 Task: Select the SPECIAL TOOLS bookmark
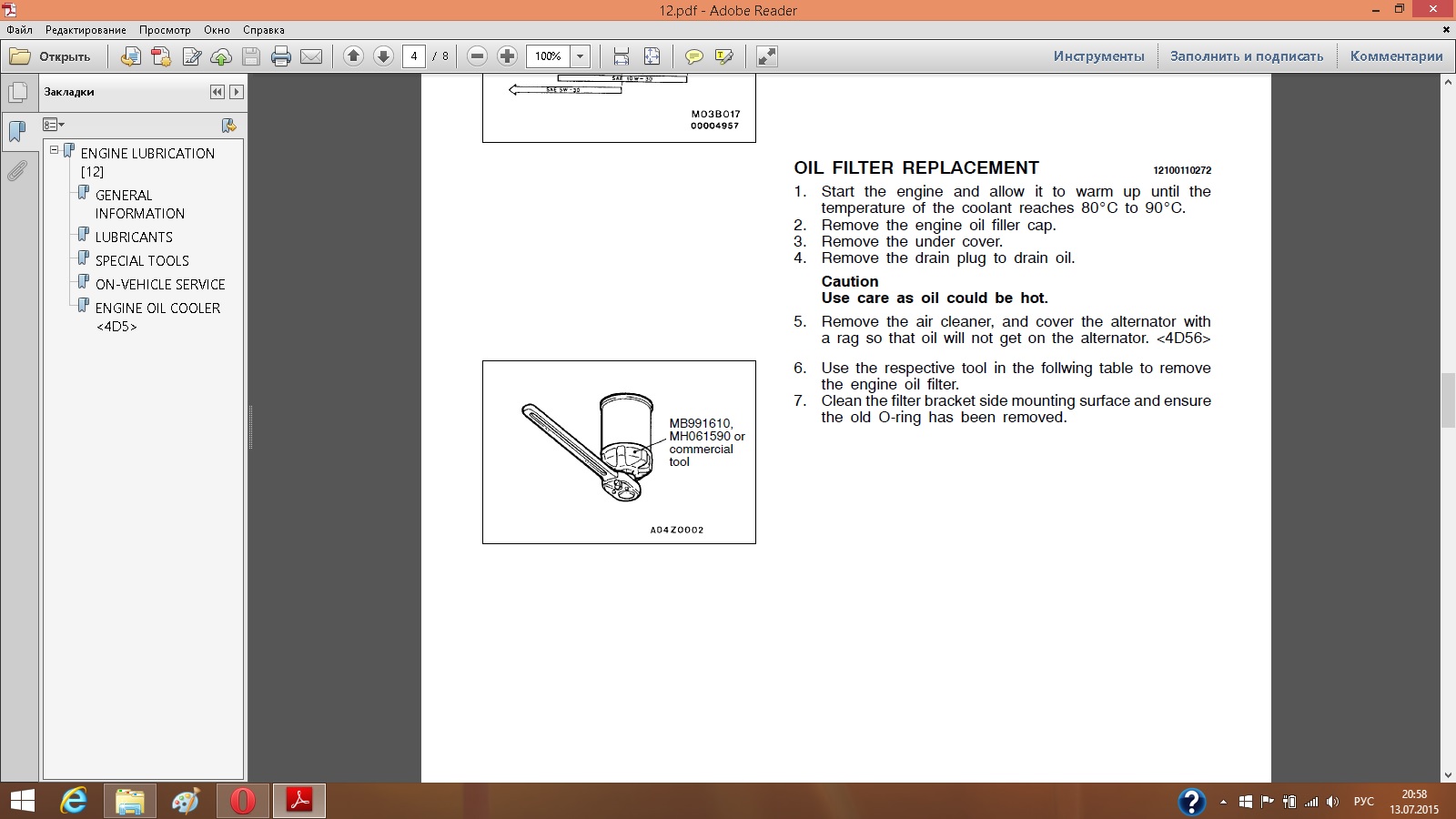coord(142,260)
